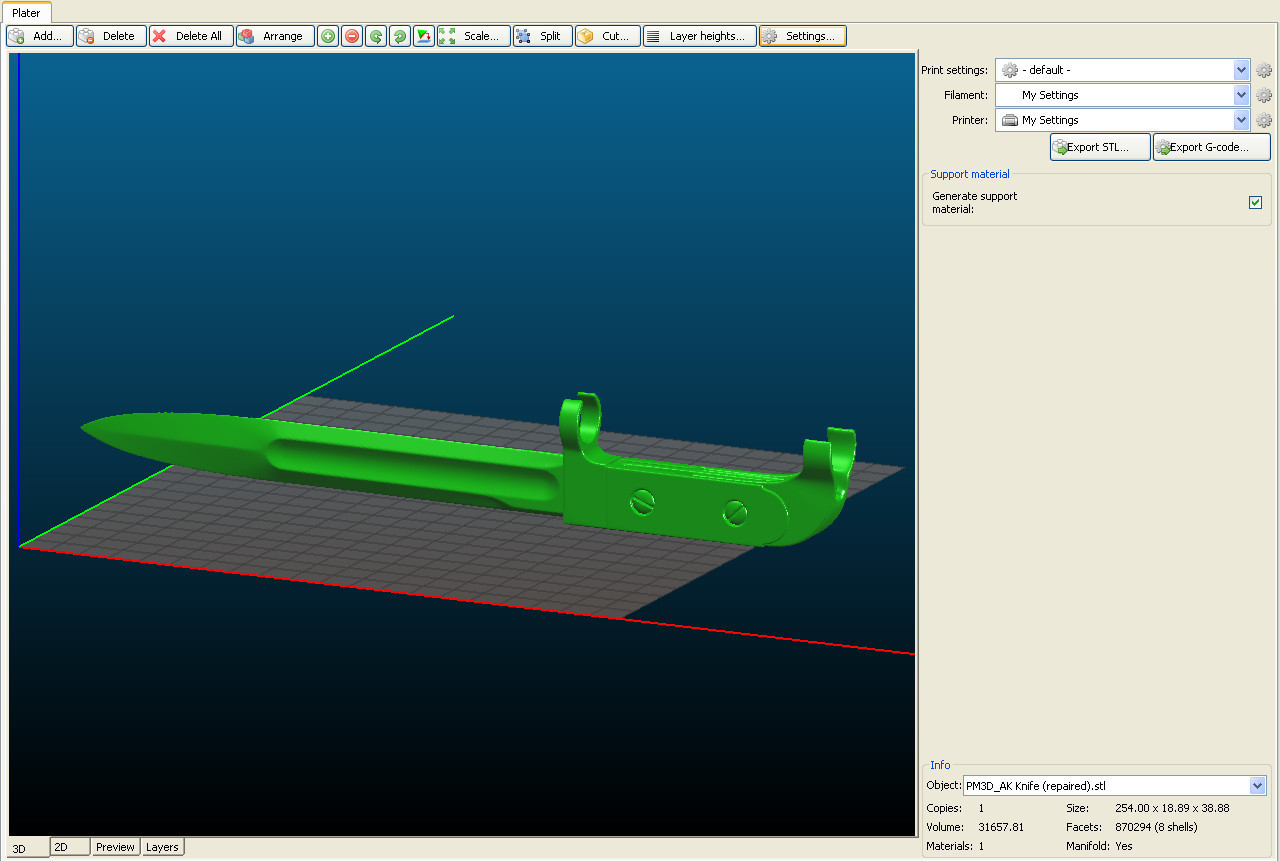This screenshot has height=861, width=1280.
Task: Switch to the 2D view tab
Action: [x=70, y=847]
